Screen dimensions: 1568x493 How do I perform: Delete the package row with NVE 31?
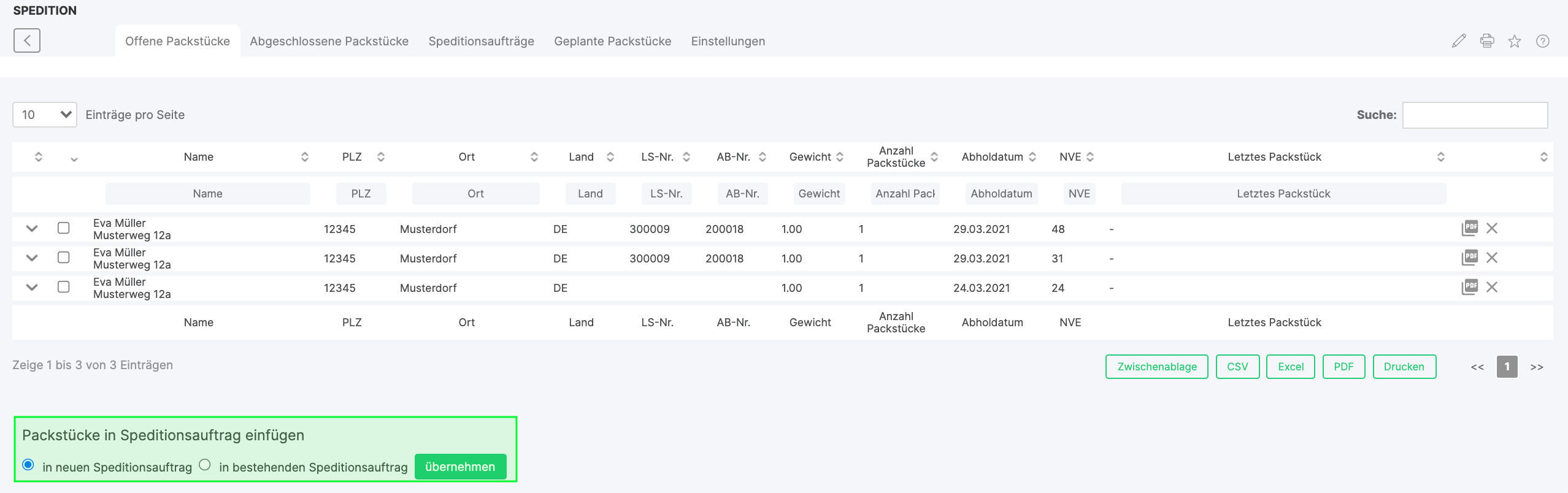[x=1492, y=258]
